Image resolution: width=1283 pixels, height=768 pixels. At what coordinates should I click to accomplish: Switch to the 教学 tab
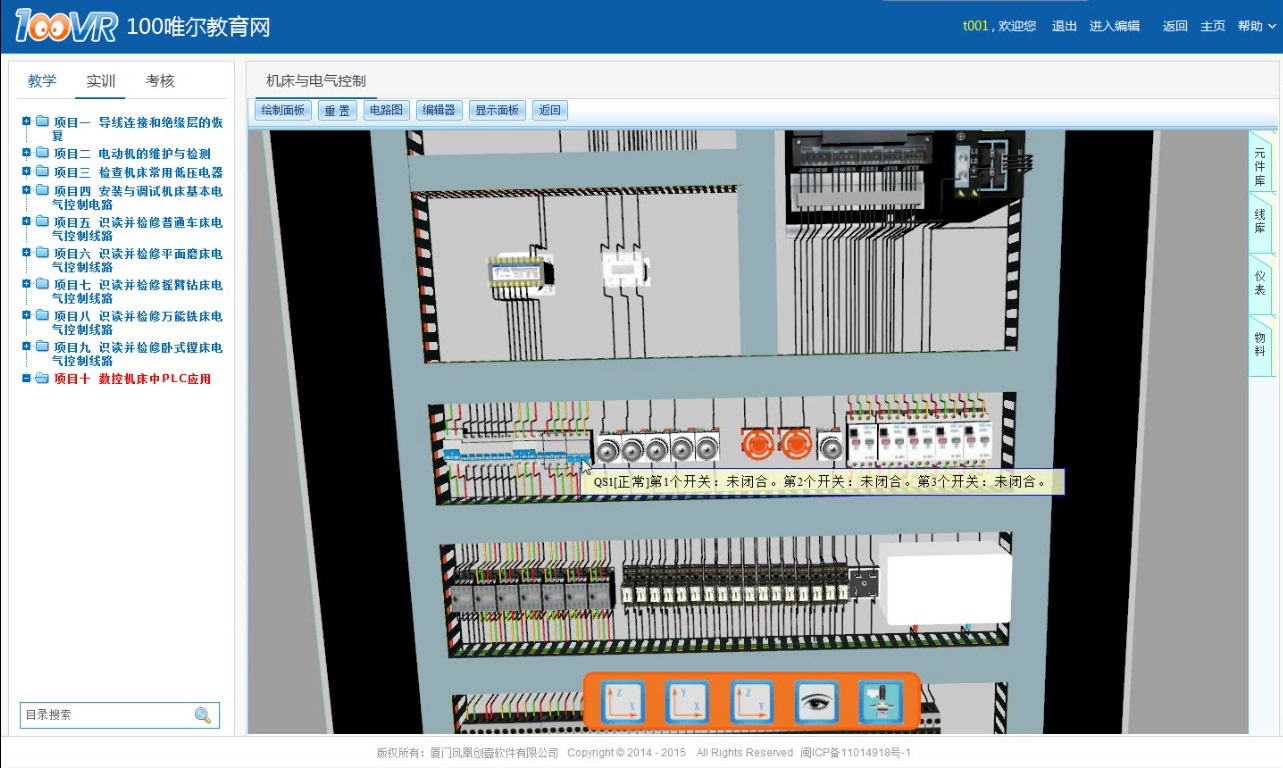(x=42, y=81)
